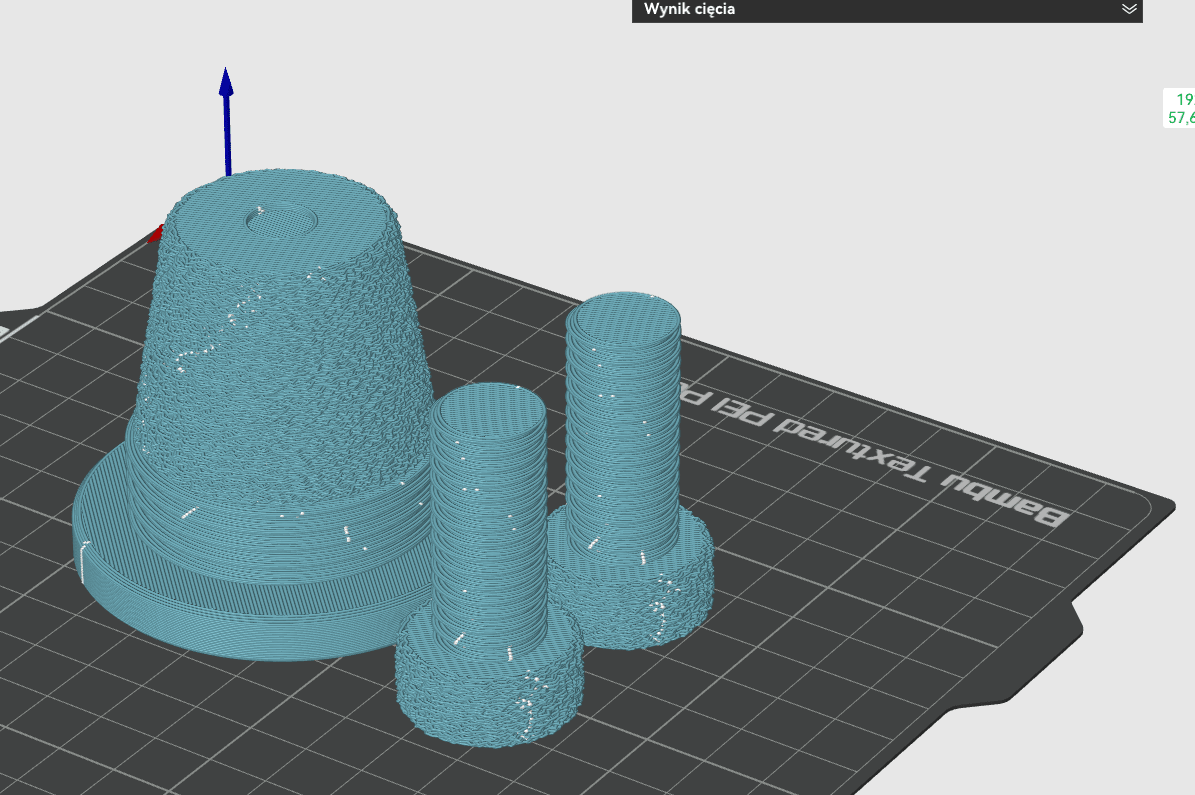Viewport: 1195px width, 795px height.
Task: Expand the Wynik cięcia panel chevron
Action: coord(1129,9)
